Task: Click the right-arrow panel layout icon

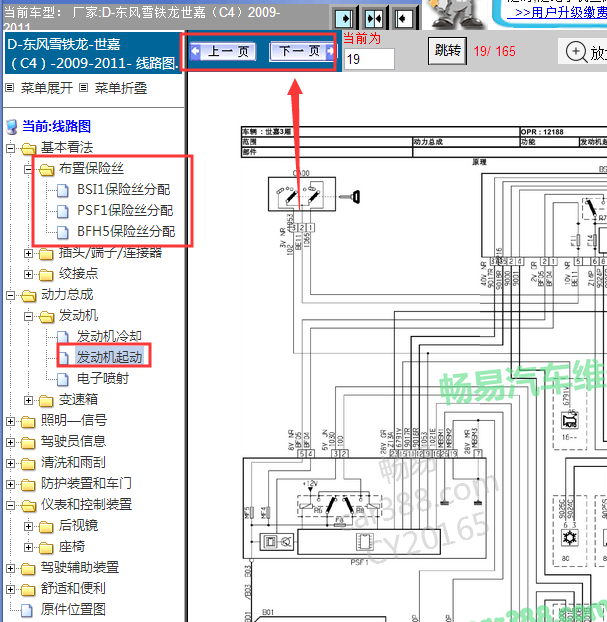Action: coord(344,18)
